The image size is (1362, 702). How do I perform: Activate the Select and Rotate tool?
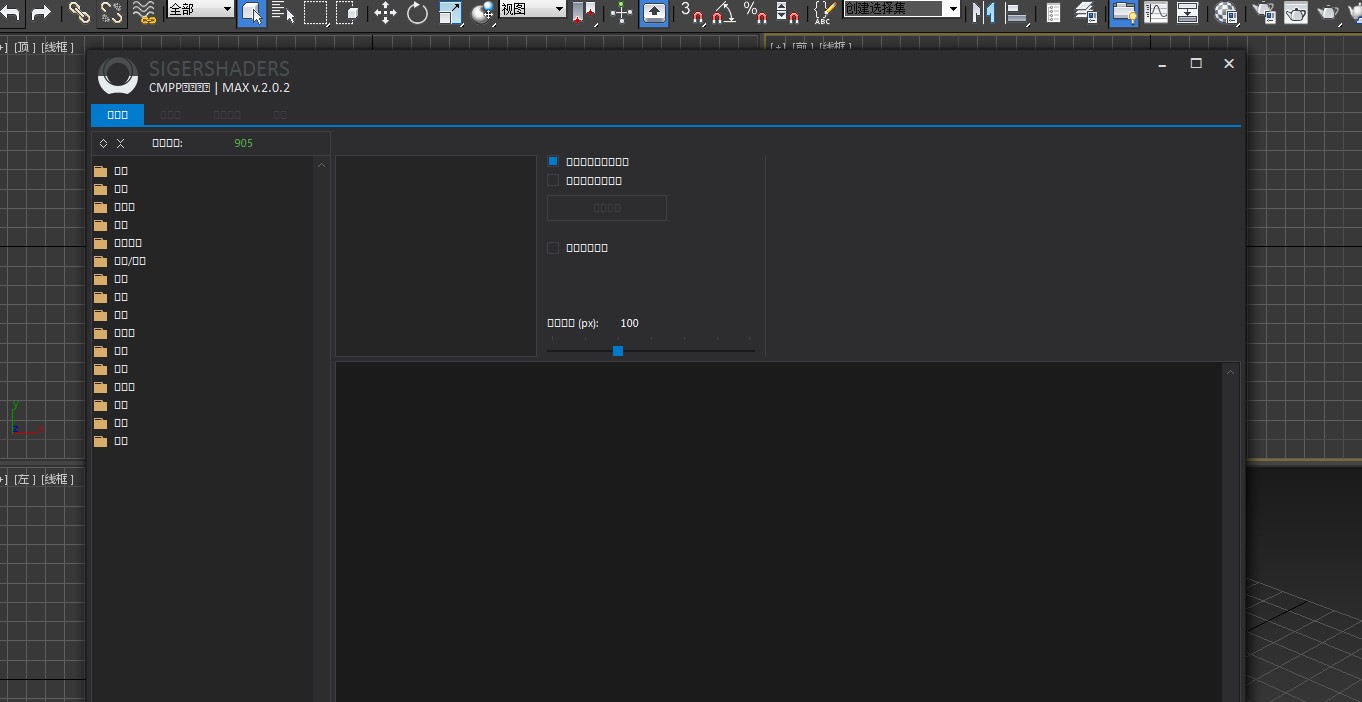[x=417, y=13]
